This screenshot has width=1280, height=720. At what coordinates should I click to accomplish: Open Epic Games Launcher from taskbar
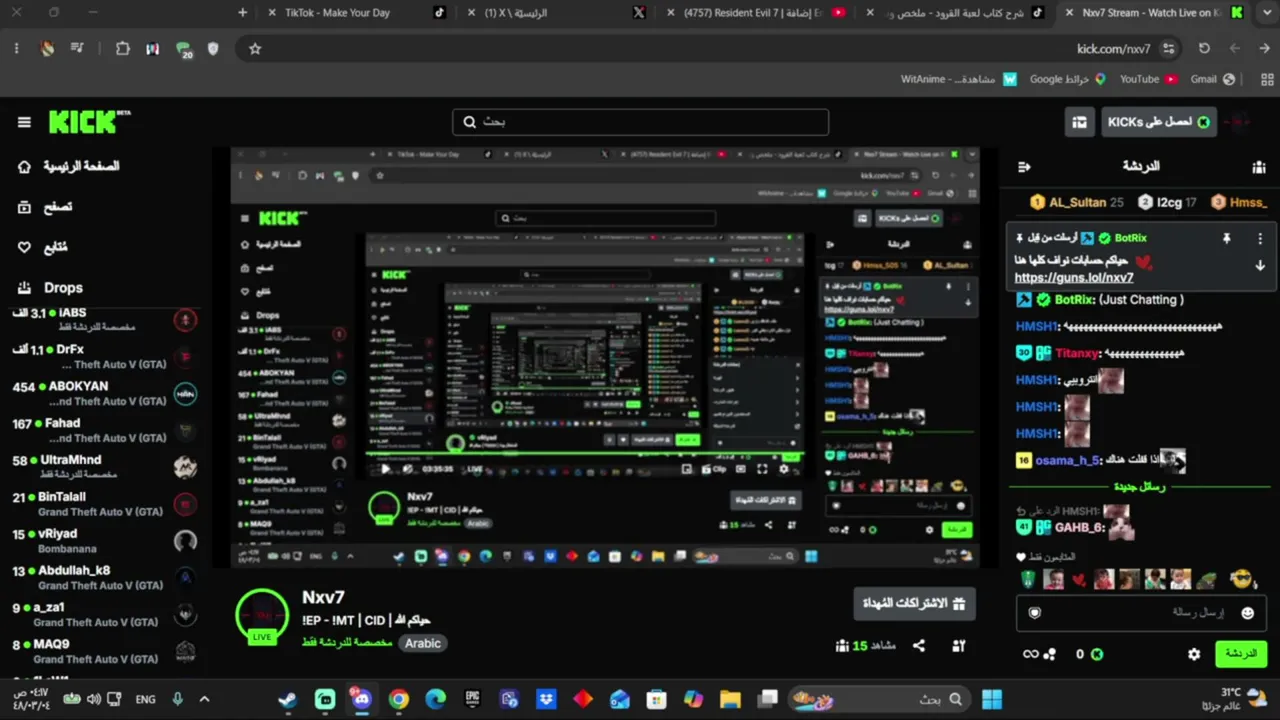472,699
